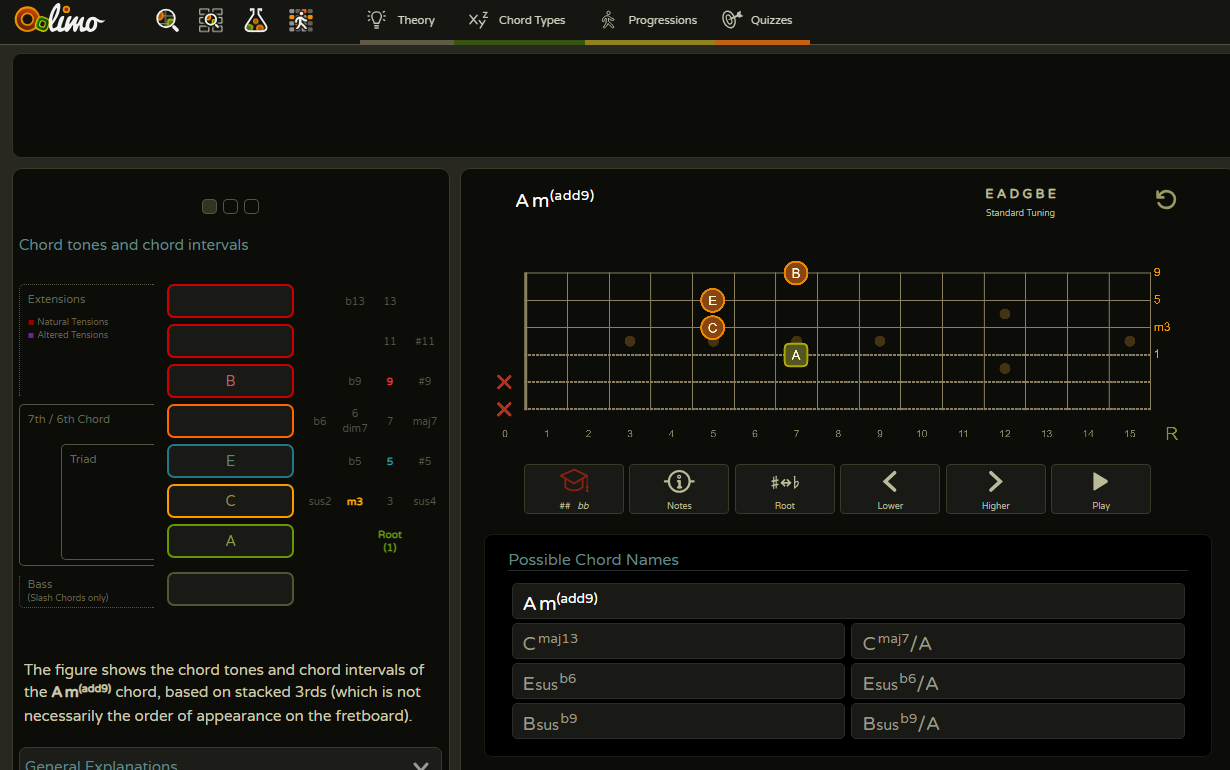This screenshot has height=770, width=1230.
Task: Click the A root note marker
Action: [x=796, y=355]
